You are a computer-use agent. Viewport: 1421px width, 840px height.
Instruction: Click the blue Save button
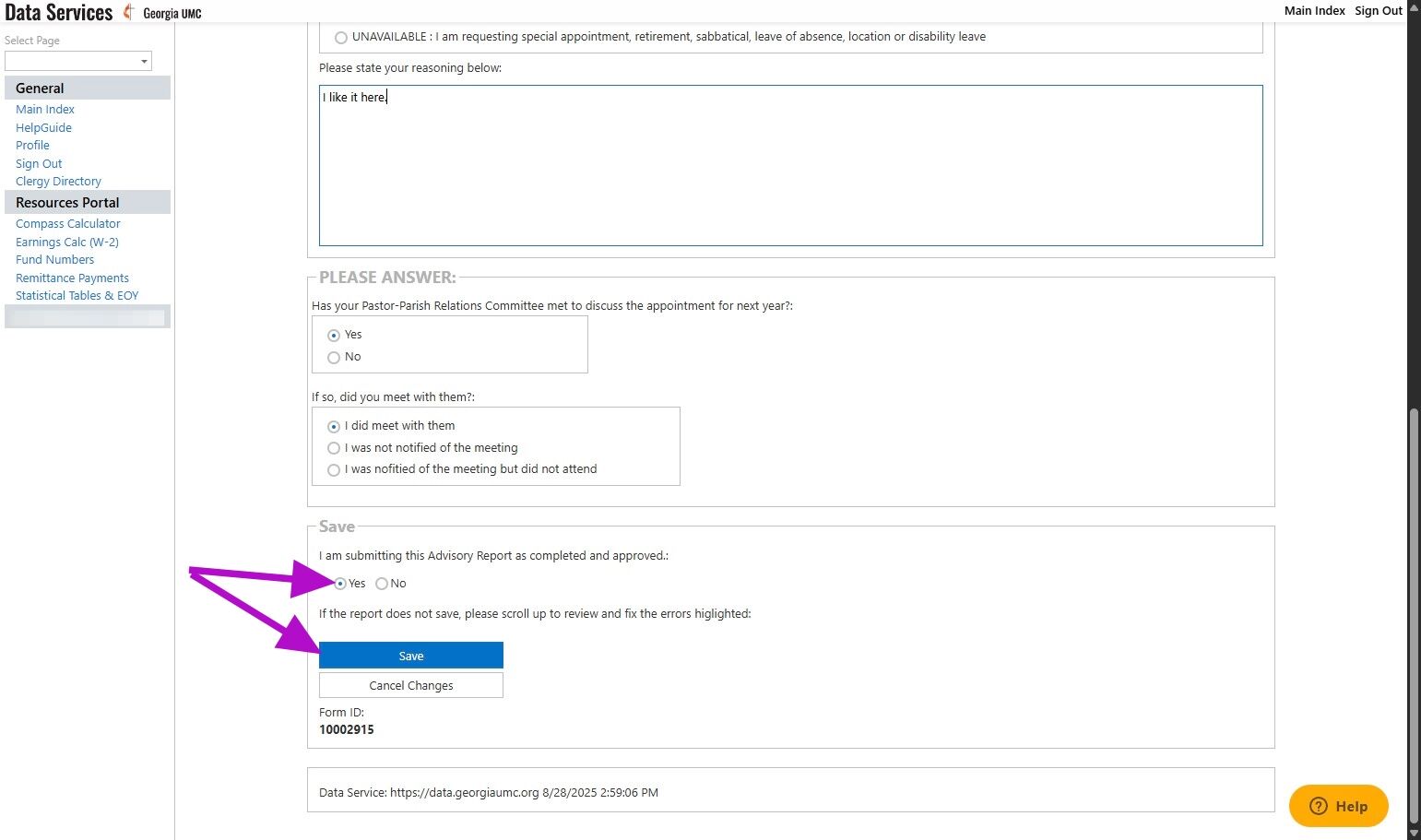(411, 656)
